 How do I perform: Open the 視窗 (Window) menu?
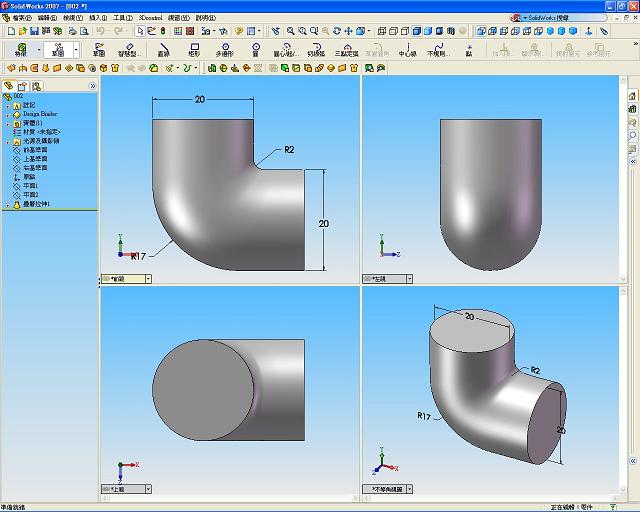[x=179, y=18]
